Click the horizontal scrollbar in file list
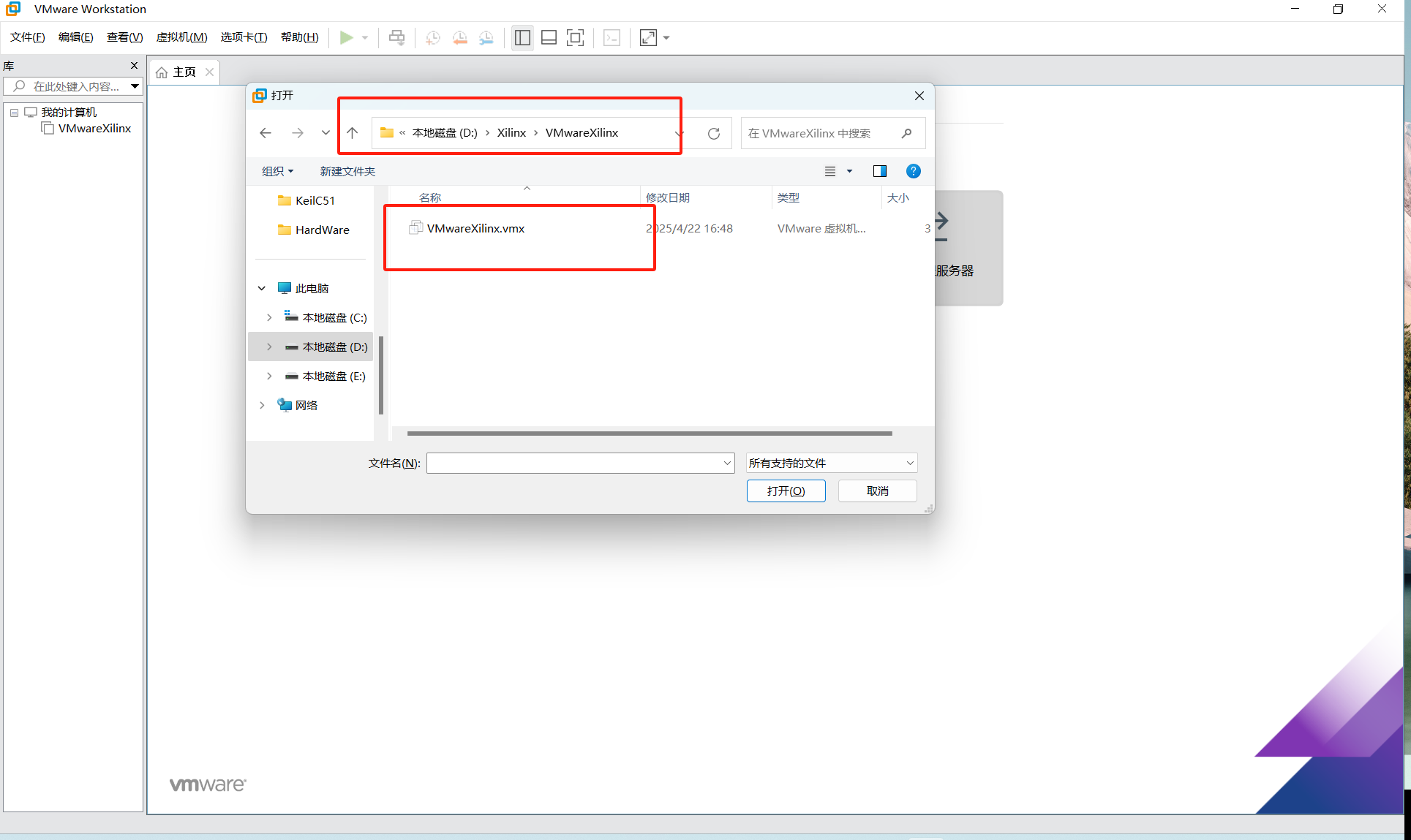The width and height of the screenshot is (1411, 840). (650, 434)
